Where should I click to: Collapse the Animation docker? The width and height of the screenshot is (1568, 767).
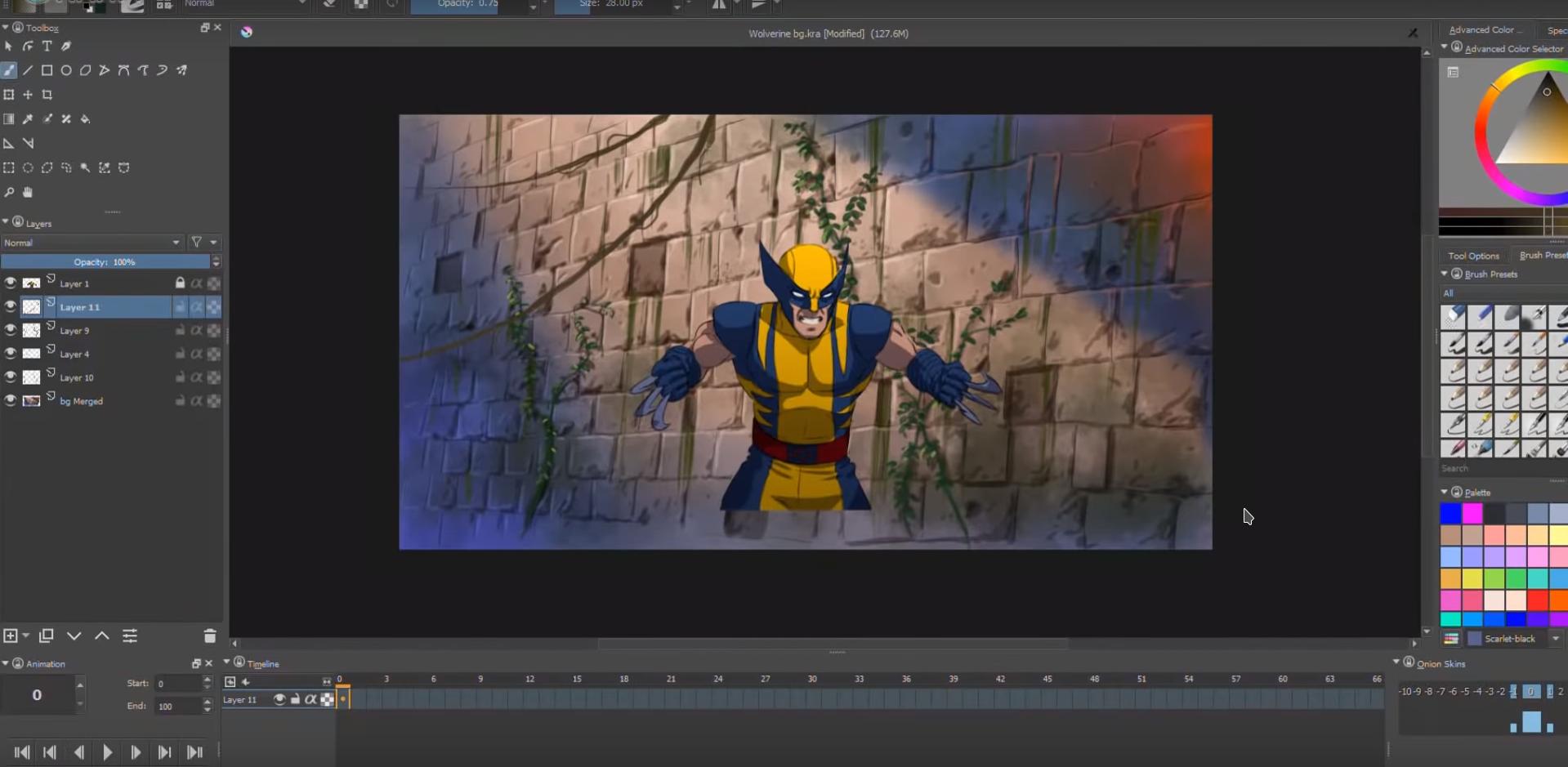(5, 663)
